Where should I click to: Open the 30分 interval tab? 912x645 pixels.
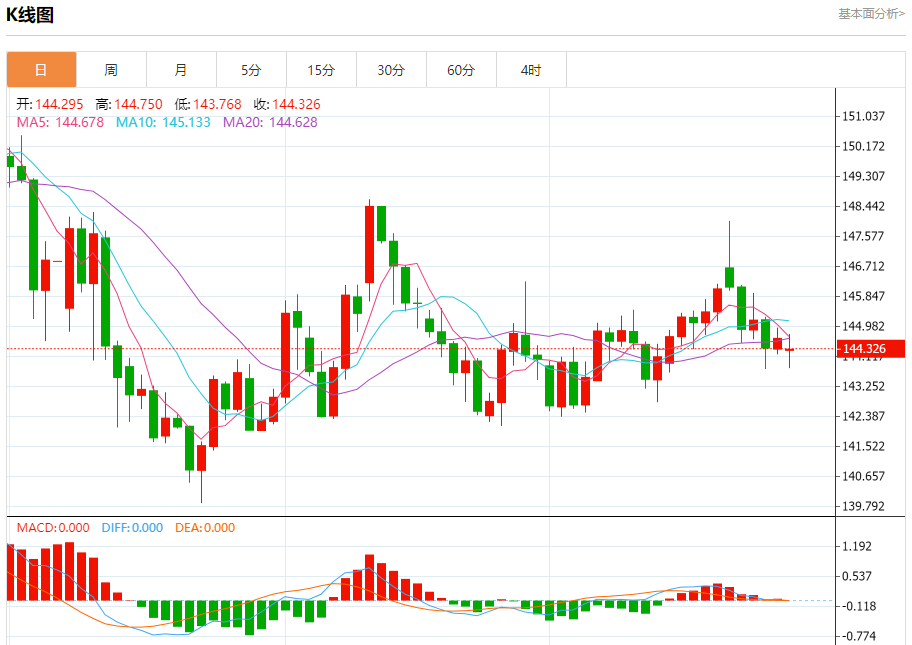pyautogui.click(x=391, y=70)
